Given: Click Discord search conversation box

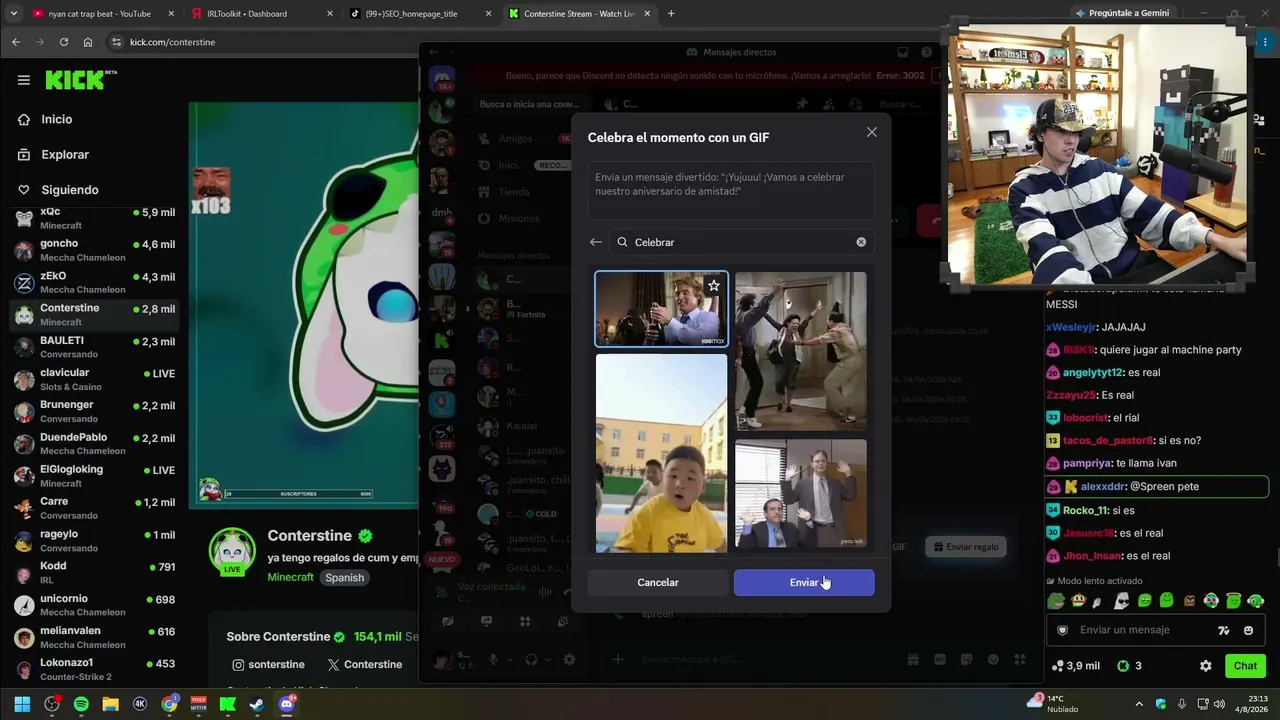Looking at the screenshot, I should [530, 104].
